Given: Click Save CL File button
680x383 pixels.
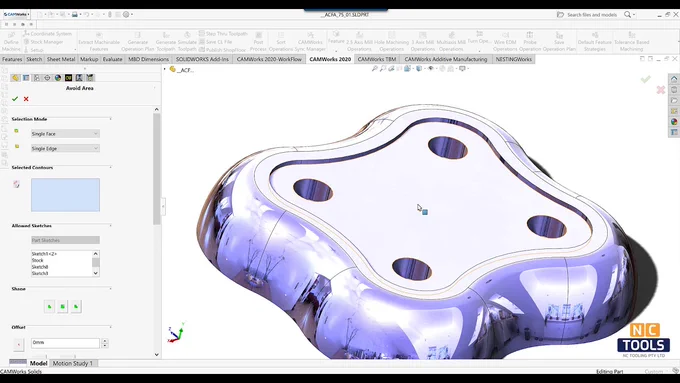Looking at the screenshot, I should [216, 42].
